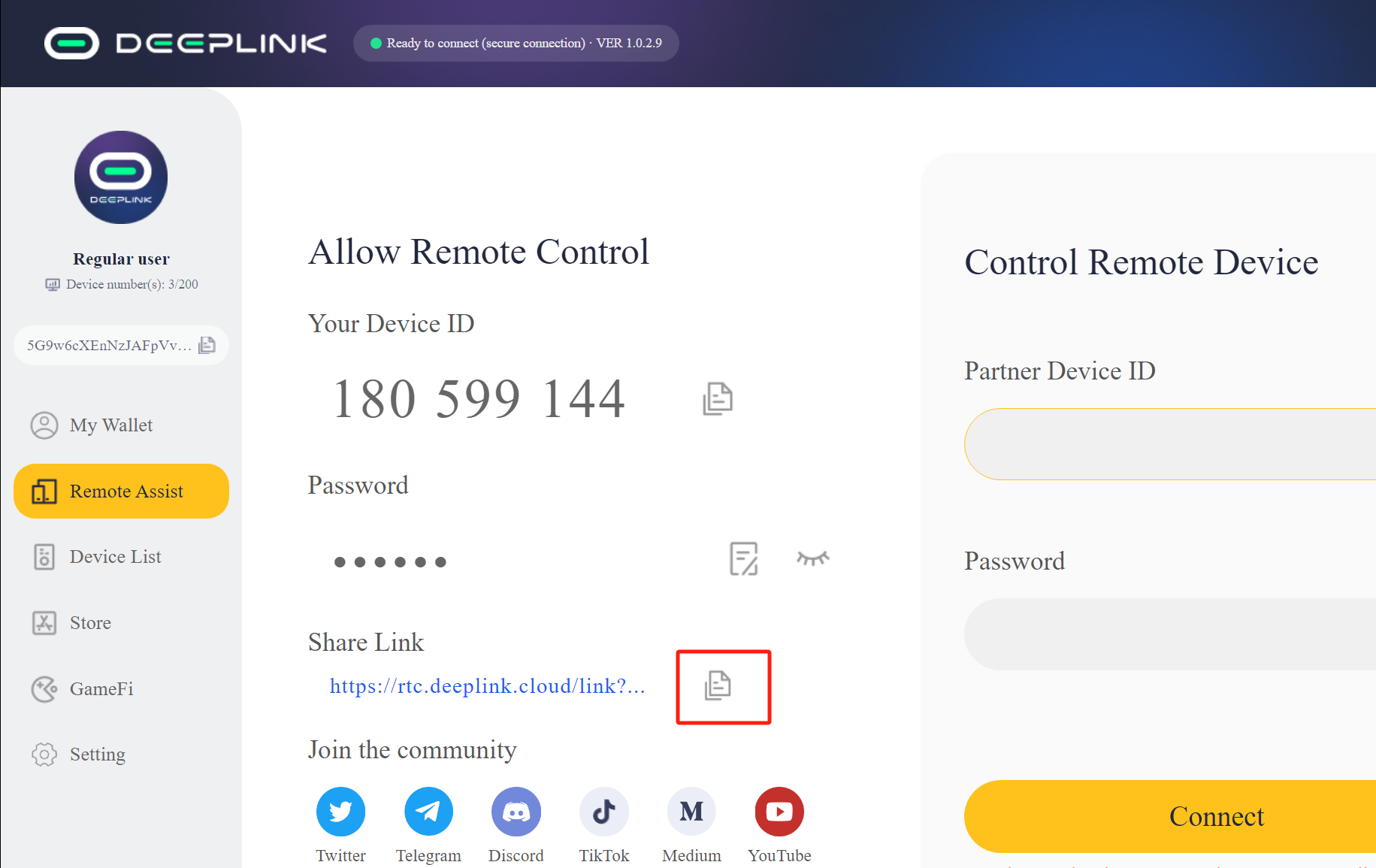
Task: Open the YouTube channel icon
Action: (779, 812)
